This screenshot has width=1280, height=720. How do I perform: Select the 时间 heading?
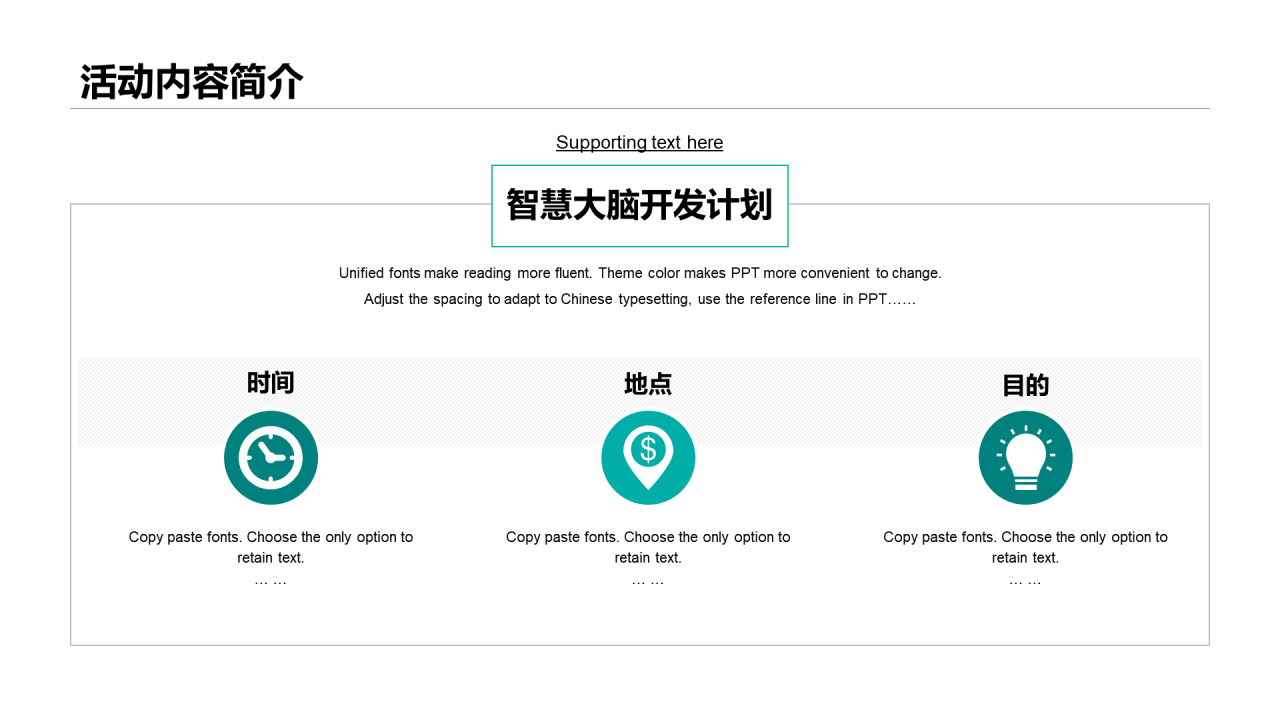[271, 383]
